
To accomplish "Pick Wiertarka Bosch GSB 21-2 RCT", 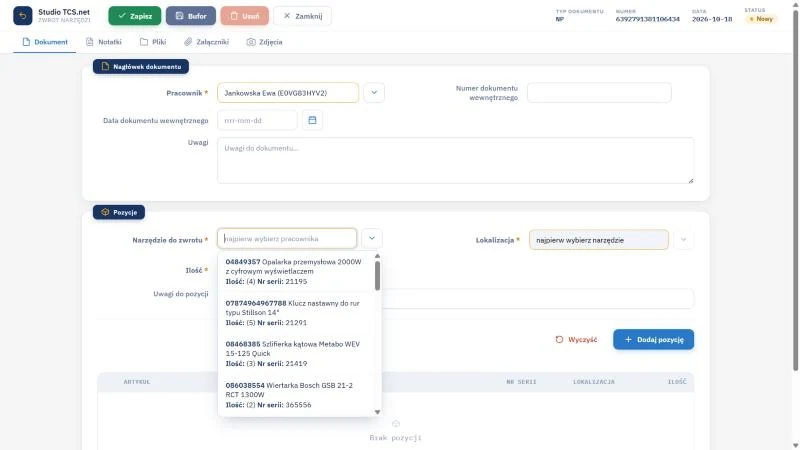I will 295,395.
